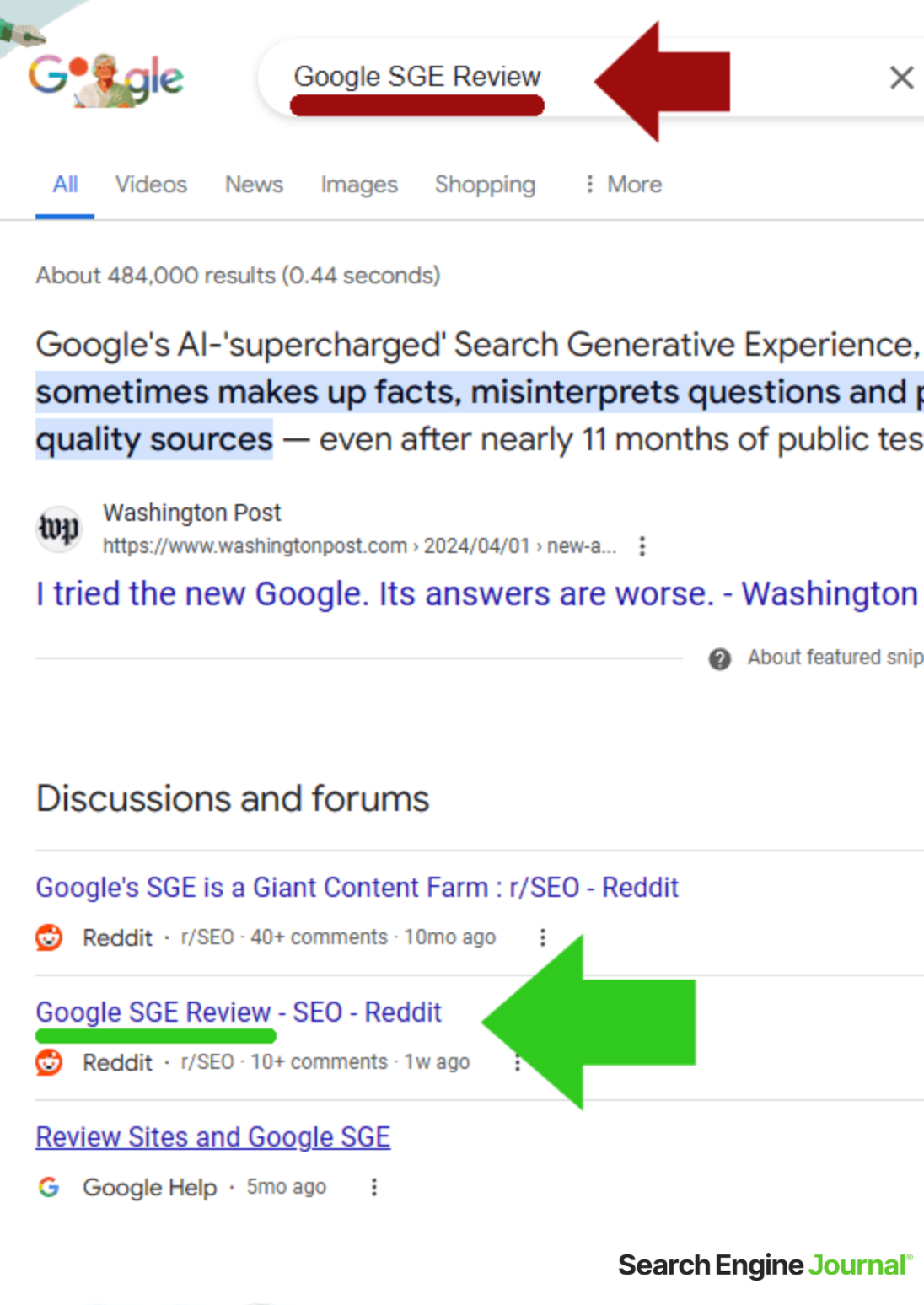The height and width of the screenshot is (1305, 924).
Task: Switch to the Videos tab
Action: click(151, 185)
